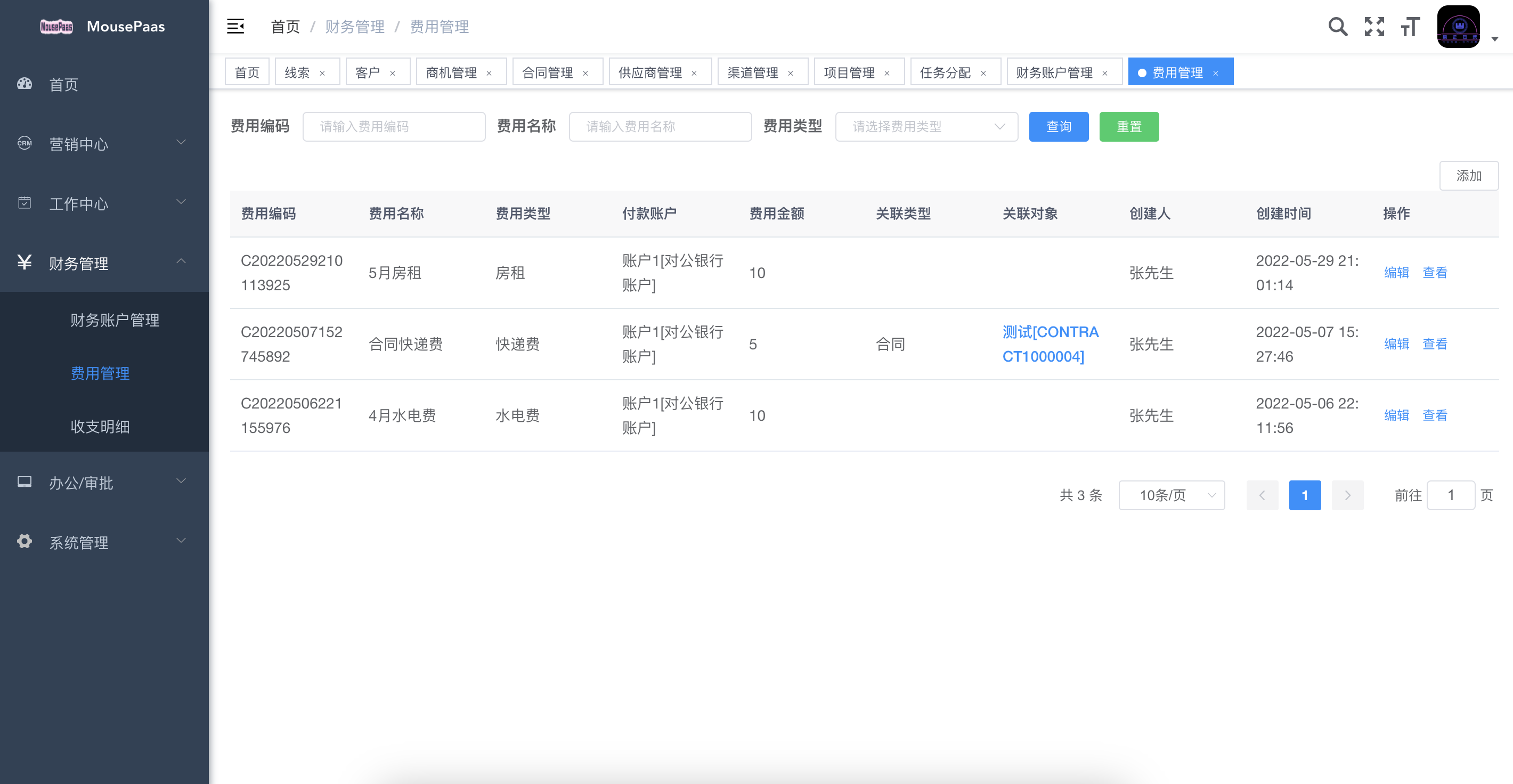Viewport: 1513px width, 784px height.
Task: Open the 测试[CONTRACT1000004] contract link
Action: 1050,344
